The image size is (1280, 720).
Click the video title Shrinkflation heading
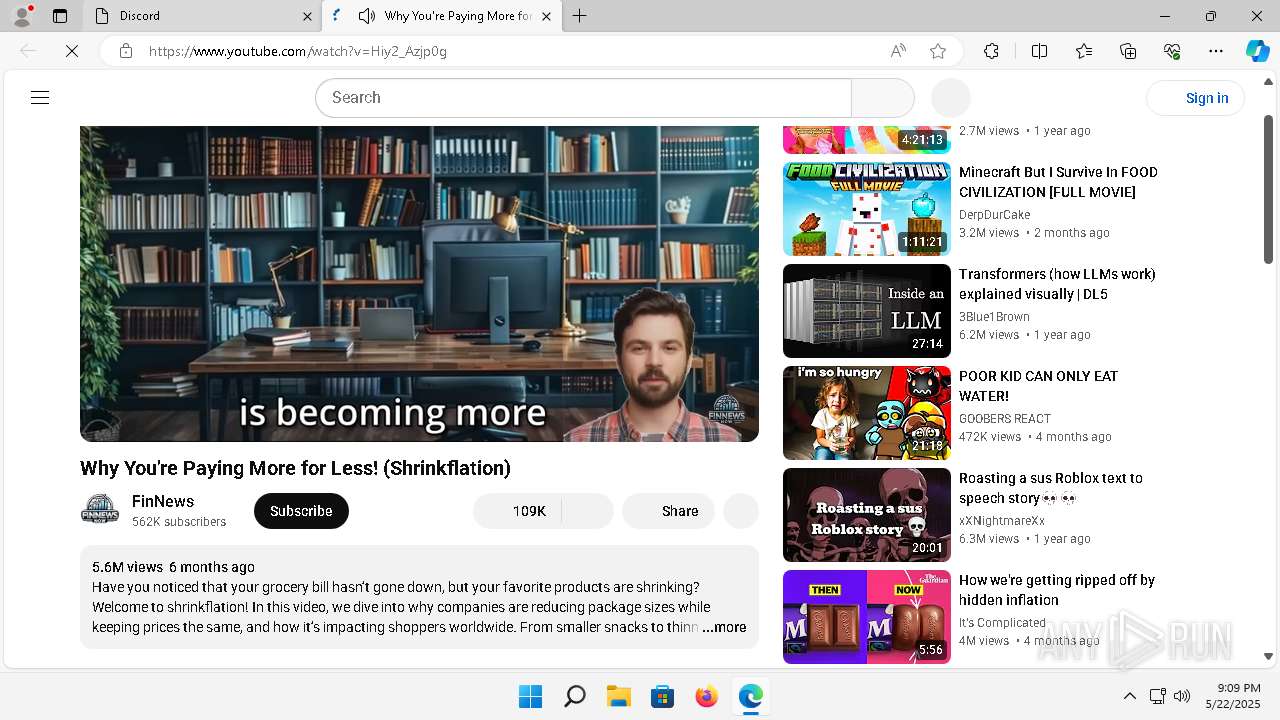(295, 468)
